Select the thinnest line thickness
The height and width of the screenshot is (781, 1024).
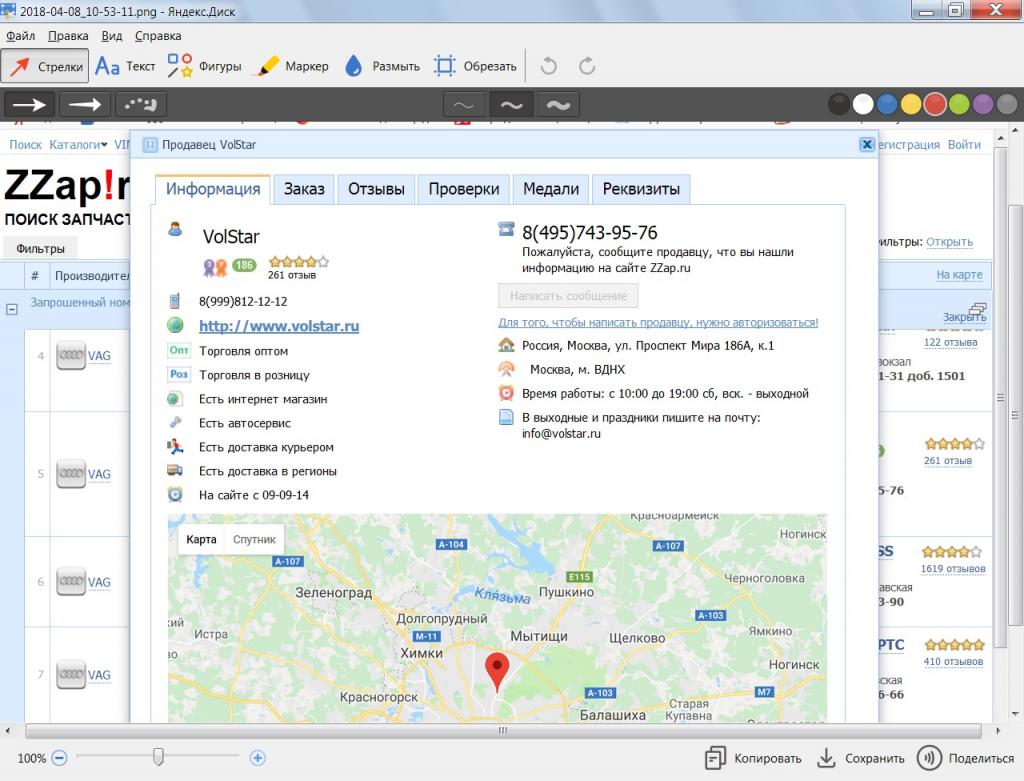click(x=464, y=104)
